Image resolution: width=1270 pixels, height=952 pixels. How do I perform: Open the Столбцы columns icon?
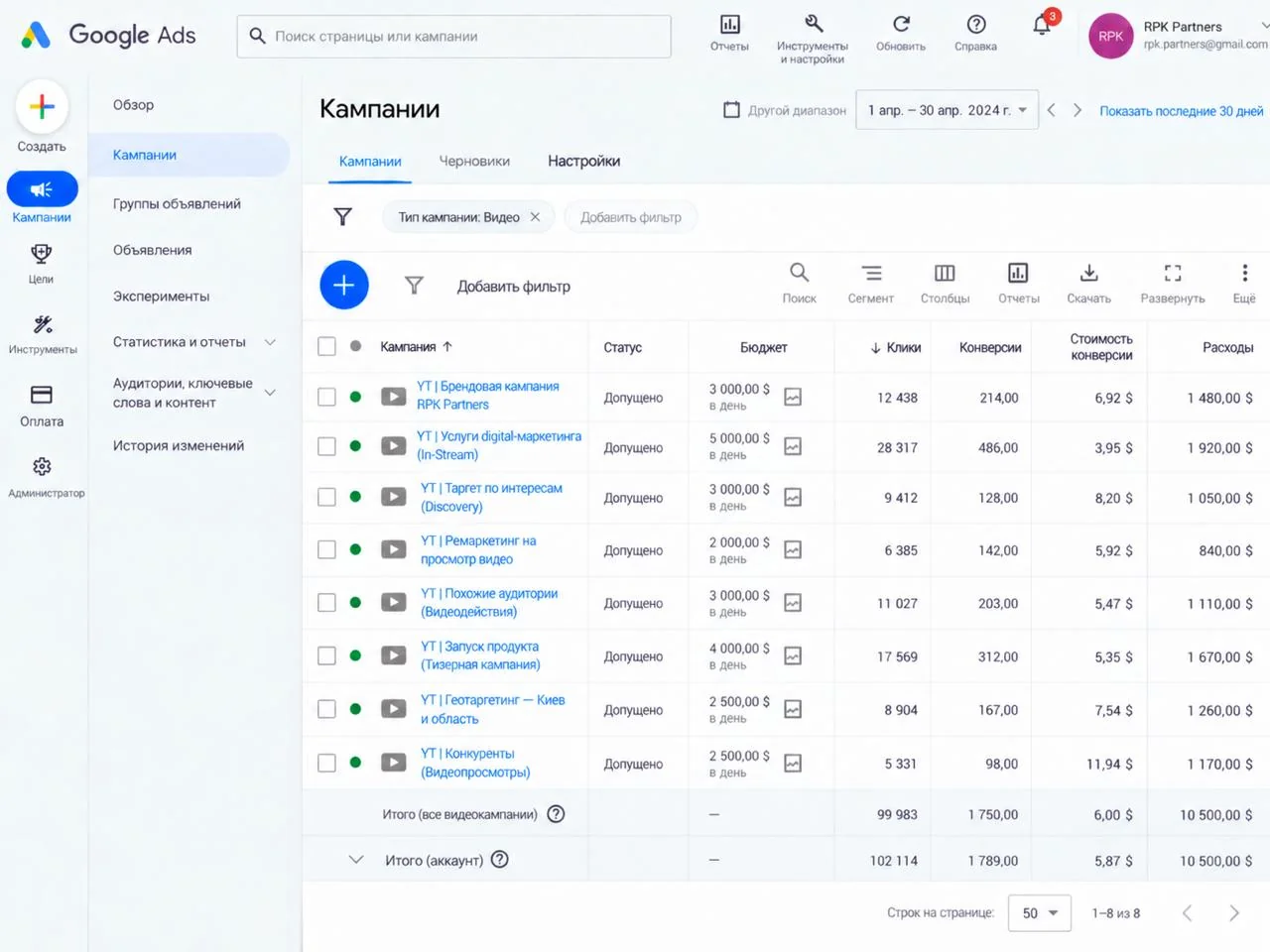tap(945, 273)
